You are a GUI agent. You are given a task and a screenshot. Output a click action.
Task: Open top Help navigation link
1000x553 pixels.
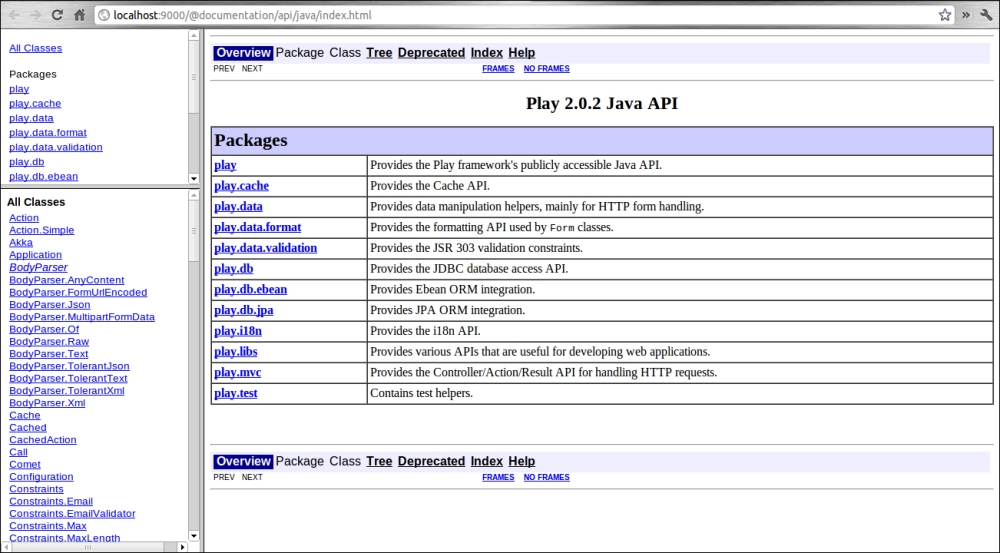coord(522,53)
